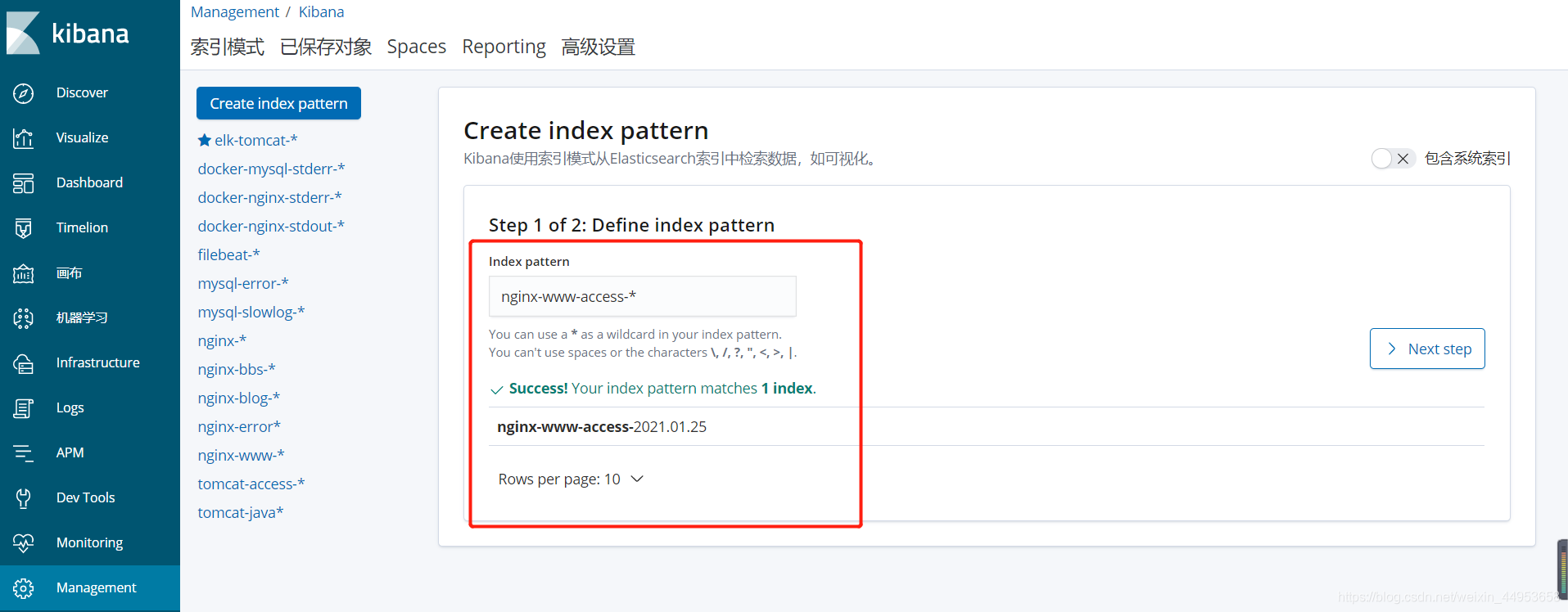Image resolution: width=1568 pixels, height=612 pixels.
Task: Open docker-mysql-stderr-* index pattern
Action: pos(271,169)
